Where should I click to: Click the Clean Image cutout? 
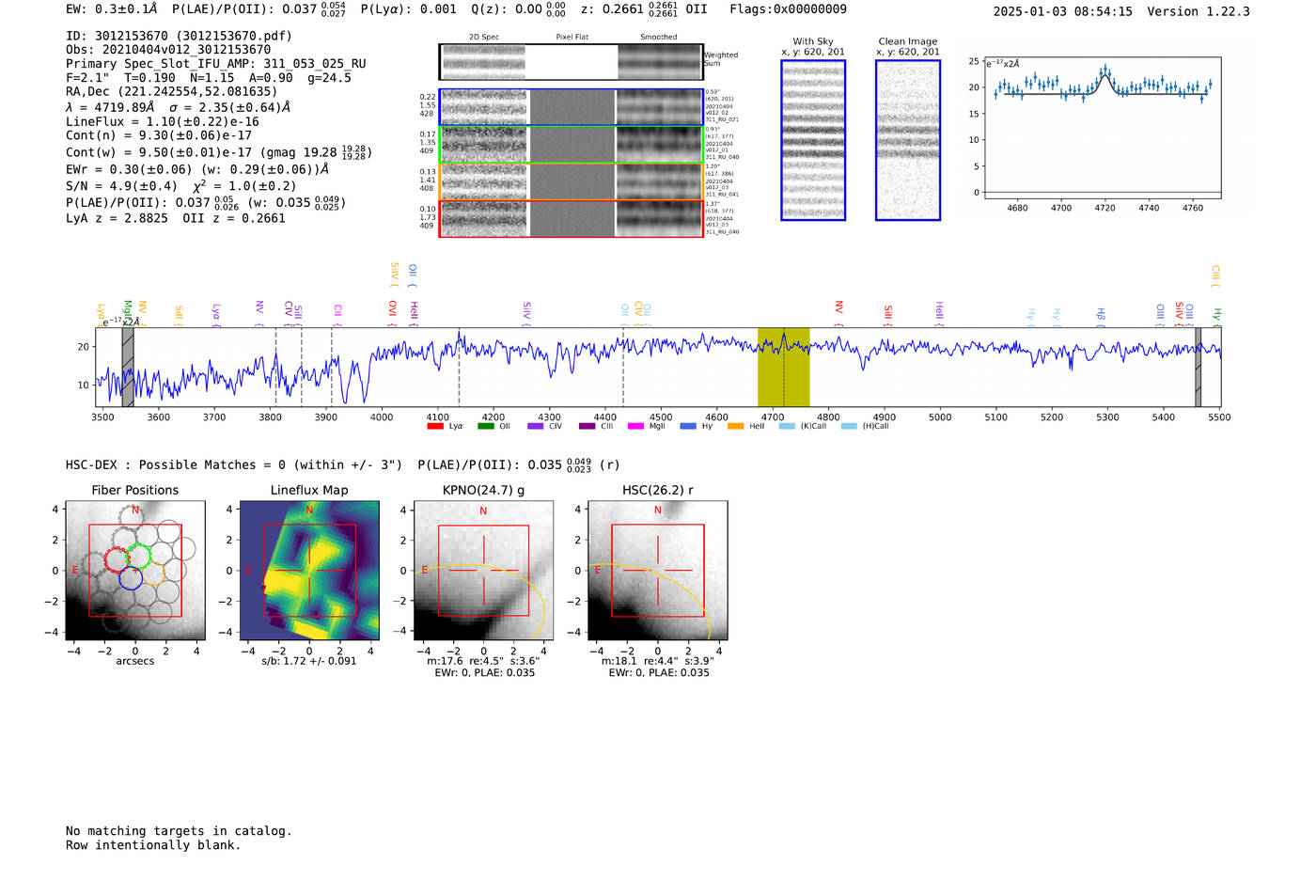coord(908,140)
